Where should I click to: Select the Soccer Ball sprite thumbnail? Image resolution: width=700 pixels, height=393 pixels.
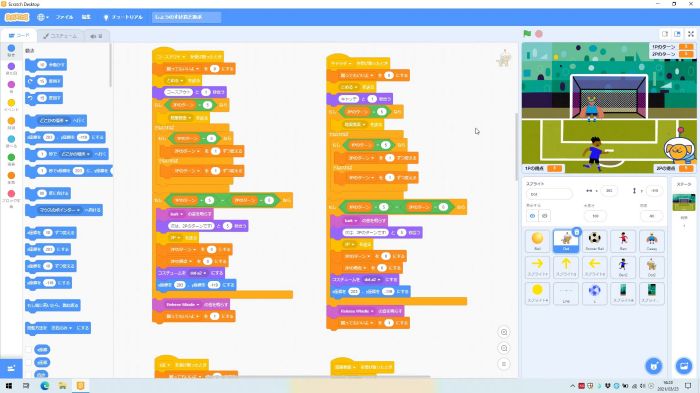594,241
